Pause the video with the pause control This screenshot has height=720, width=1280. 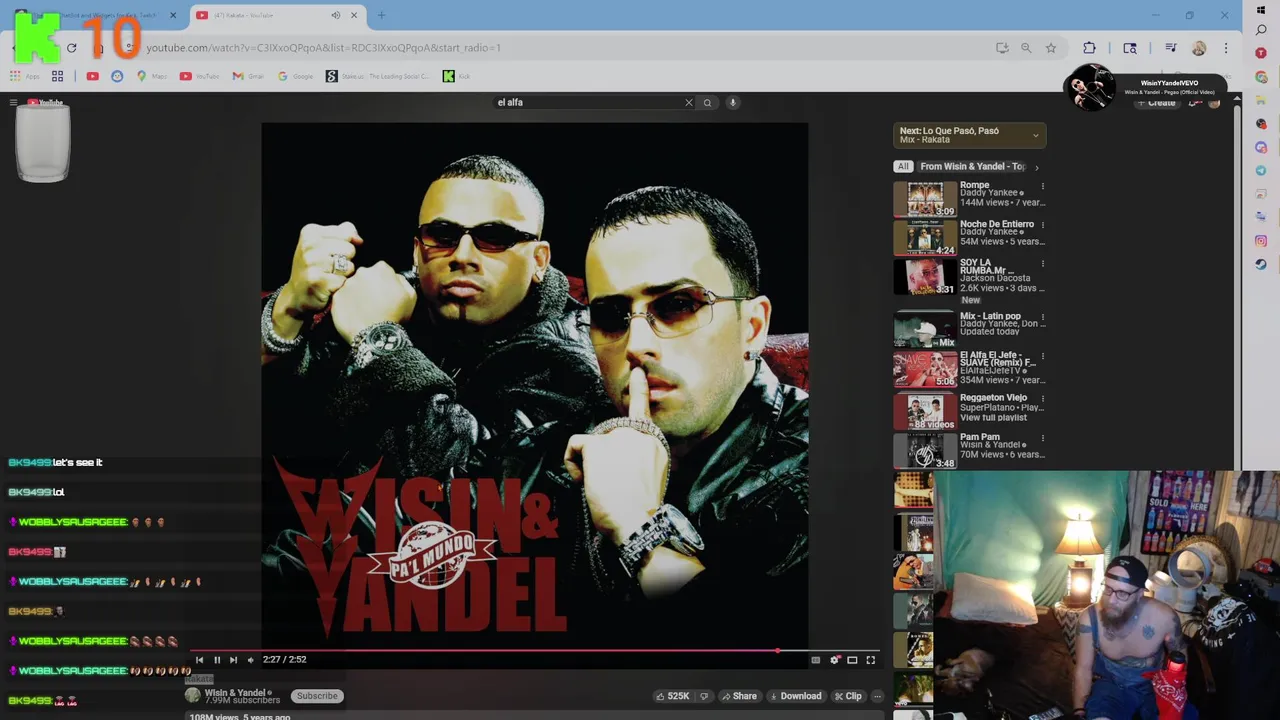(x=216, y=660)
